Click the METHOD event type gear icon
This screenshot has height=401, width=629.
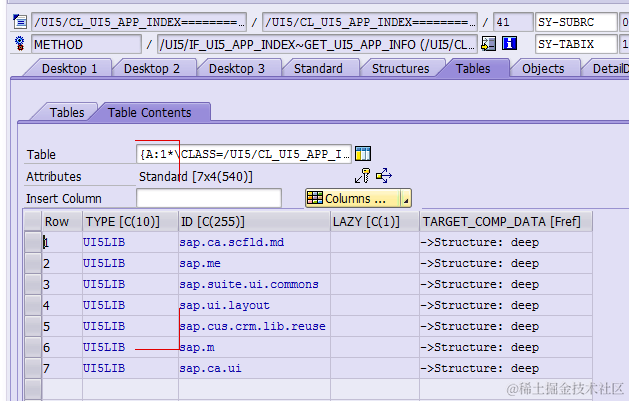(19, 44)
